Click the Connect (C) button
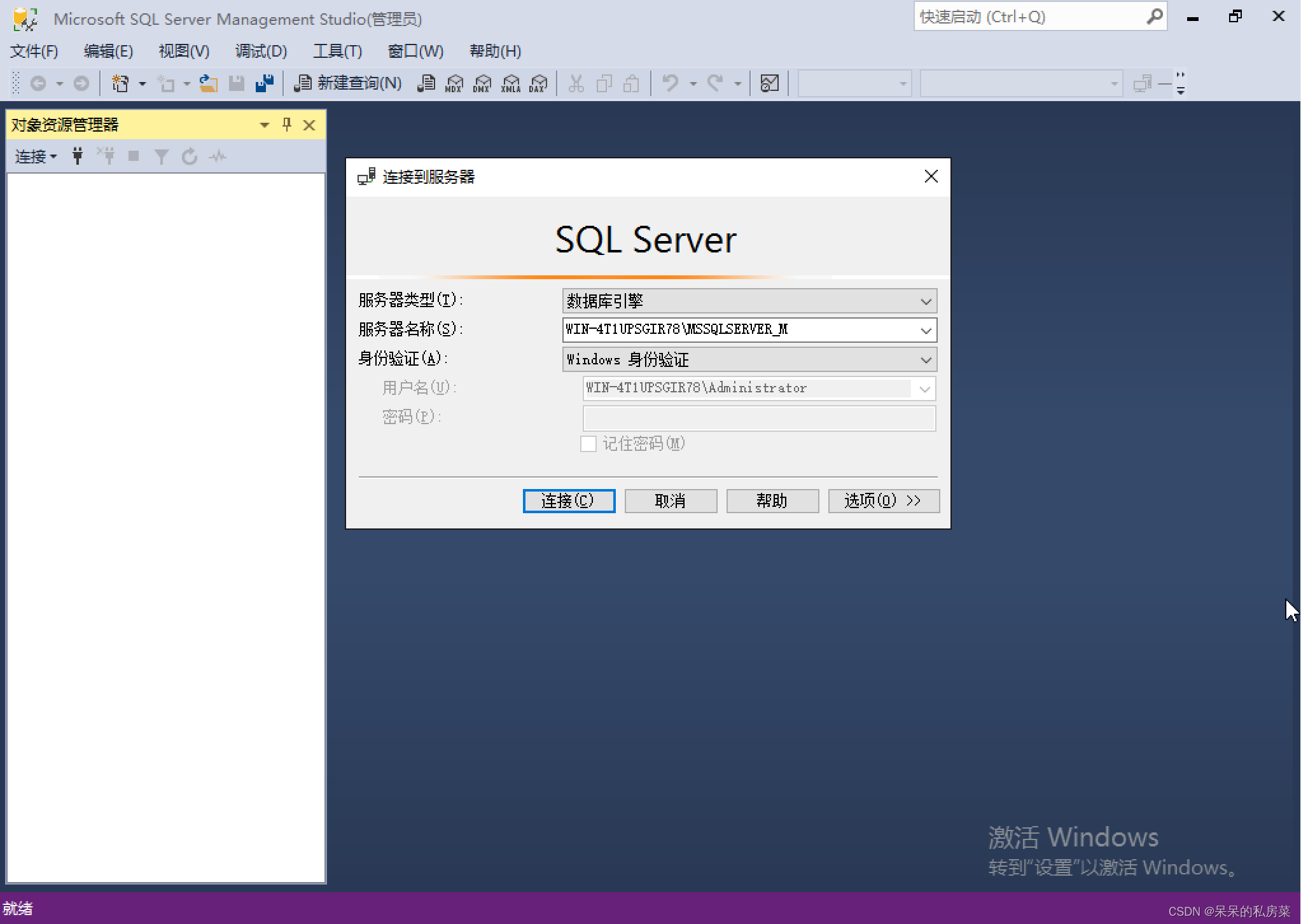 569,501
